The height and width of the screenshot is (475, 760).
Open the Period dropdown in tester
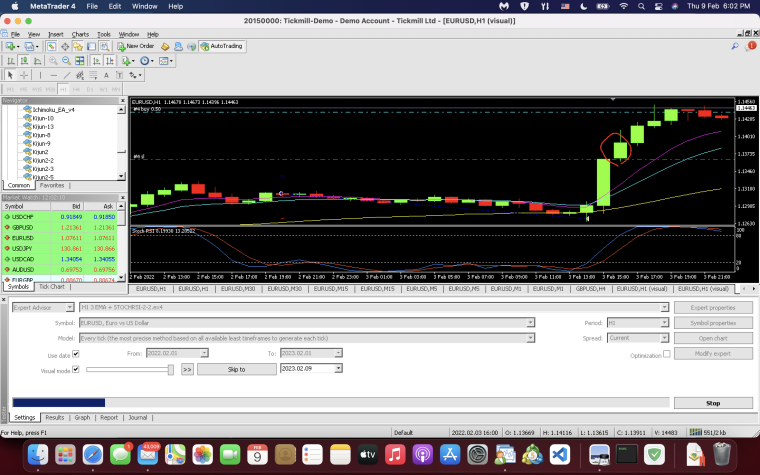pyautogui.click(x=638, y=323)
